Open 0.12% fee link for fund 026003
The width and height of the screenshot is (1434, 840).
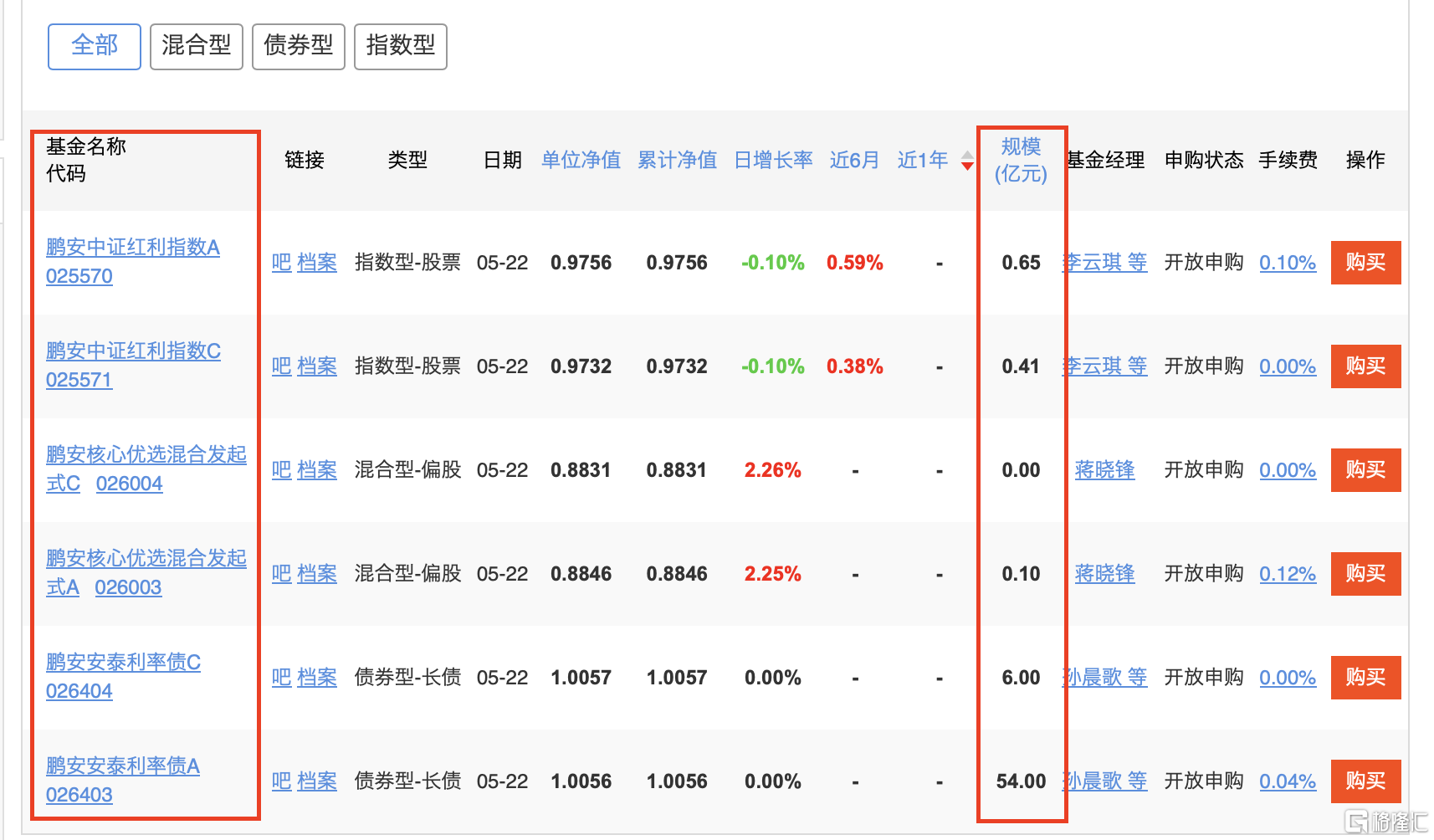pos(1288,574)
